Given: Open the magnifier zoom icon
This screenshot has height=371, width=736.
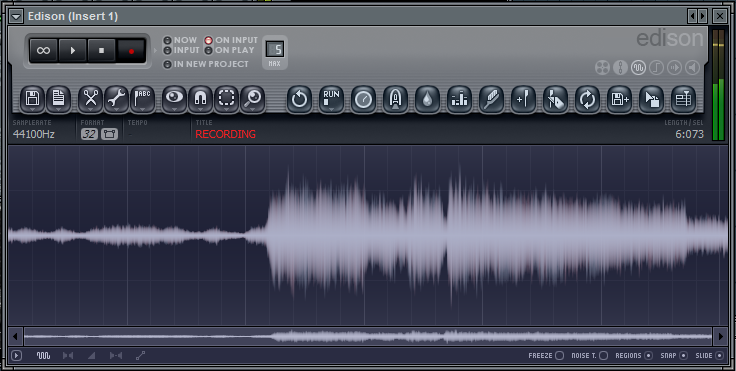Looking at the screenshot, I should [x=253, y=99].
